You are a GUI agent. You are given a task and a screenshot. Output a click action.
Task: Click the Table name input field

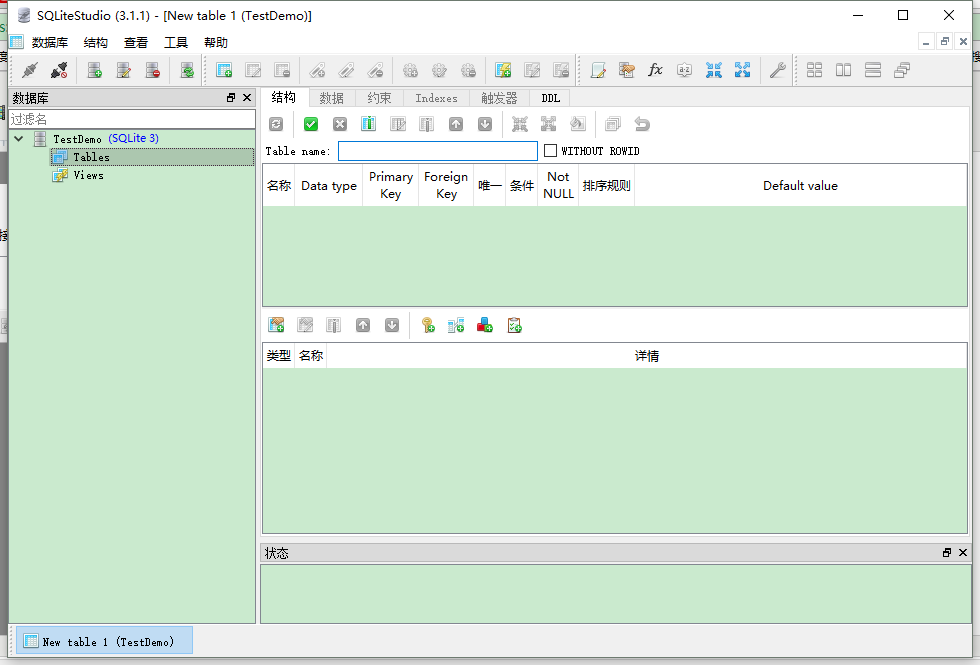point(438,151)
